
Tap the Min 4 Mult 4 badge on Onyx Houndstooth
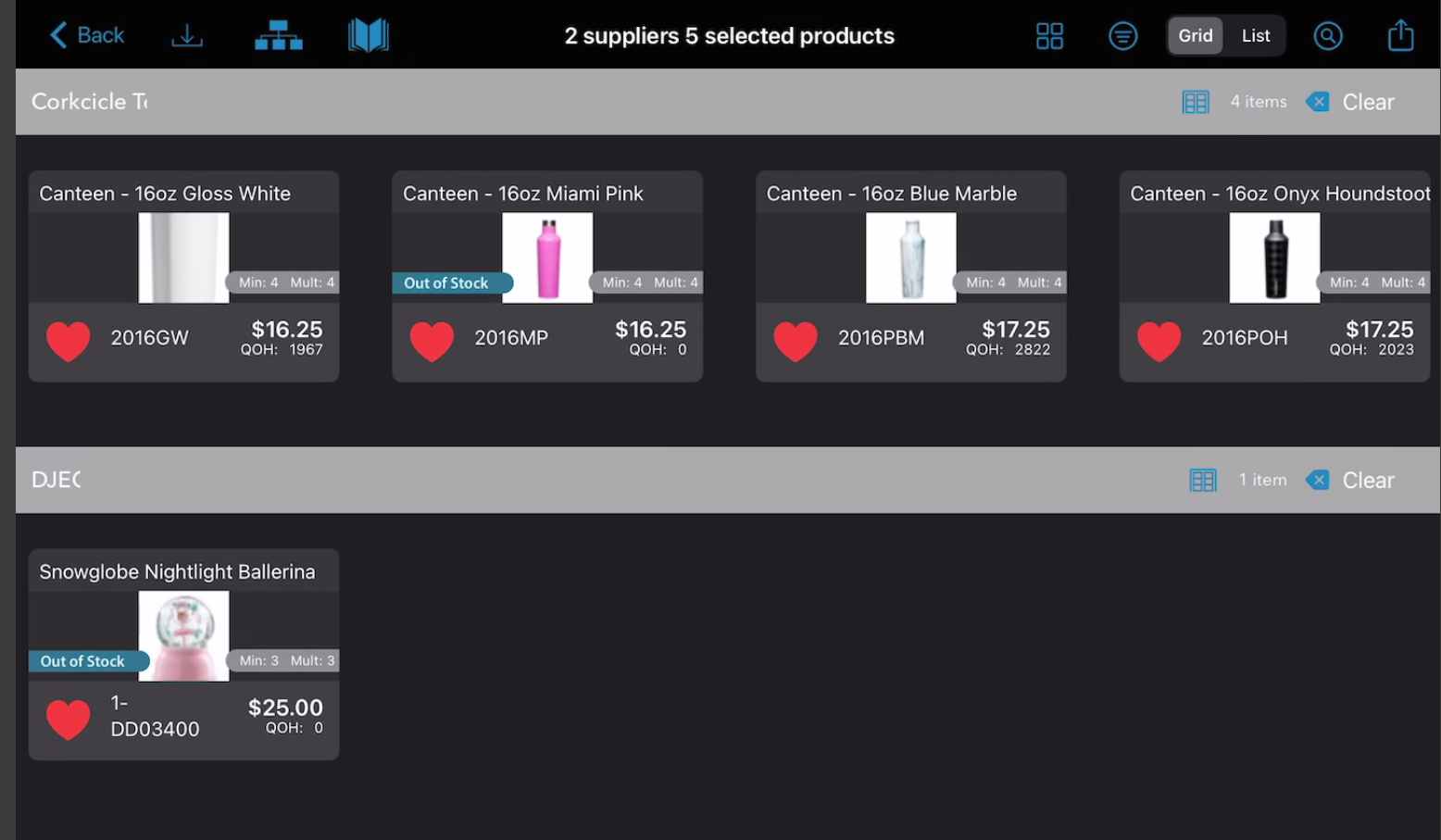(x=1374, y=282)
